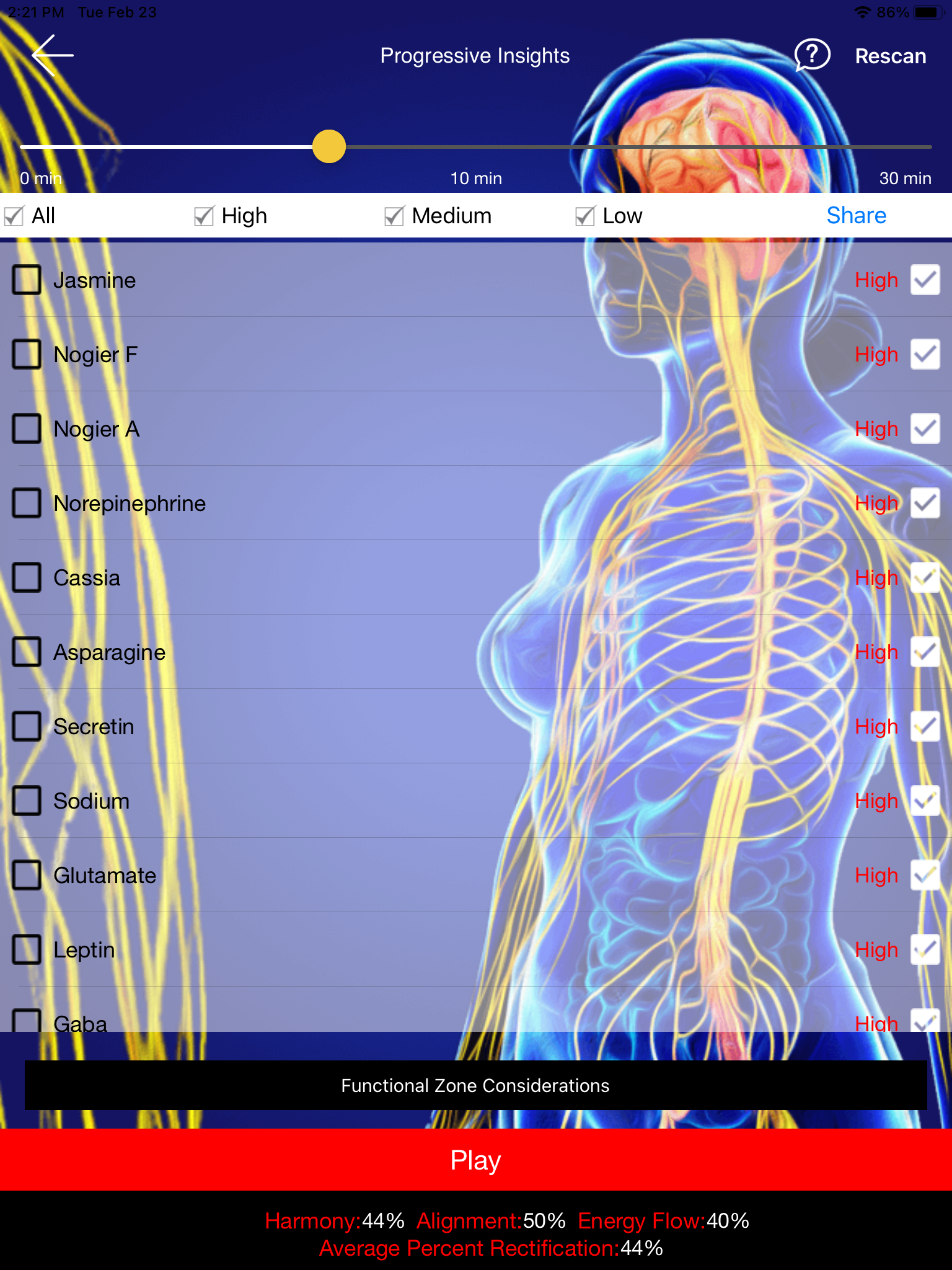Select the Norepinephrine item name

tap(130, 504)
